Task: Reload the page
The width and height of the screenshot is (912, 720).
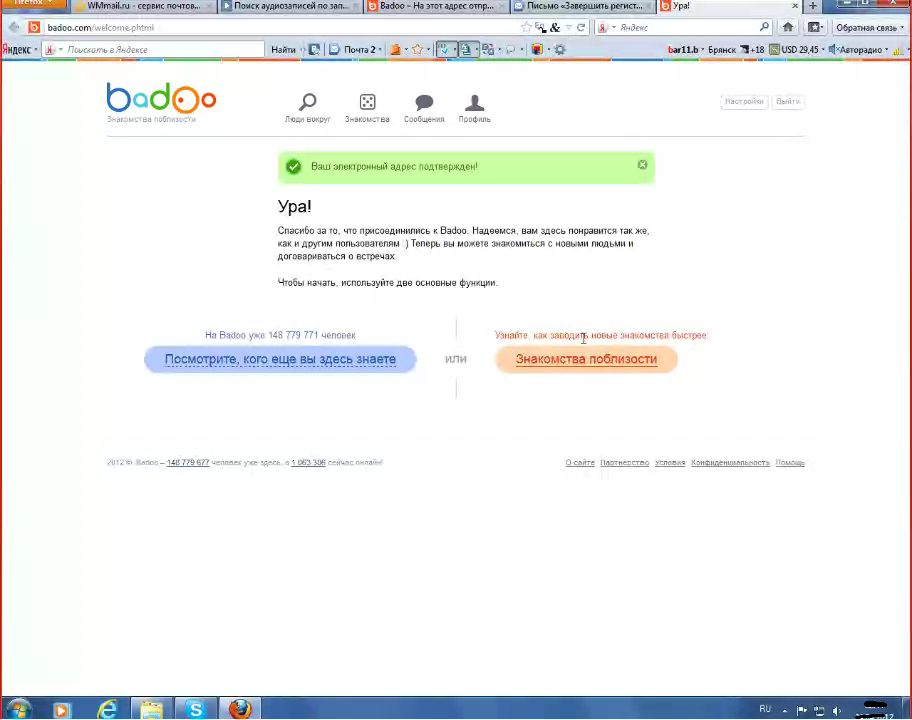Action: click(580, 27)
